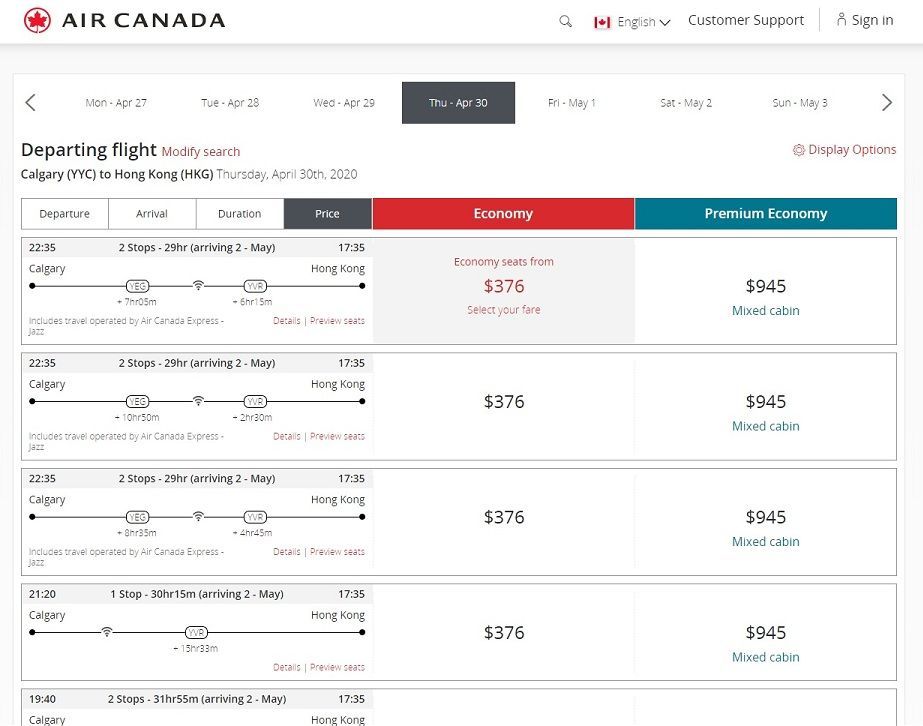Screen dimensions: 923x726
Task: Click the Air Canada maple leaf logo
Action: click(37, 20)
